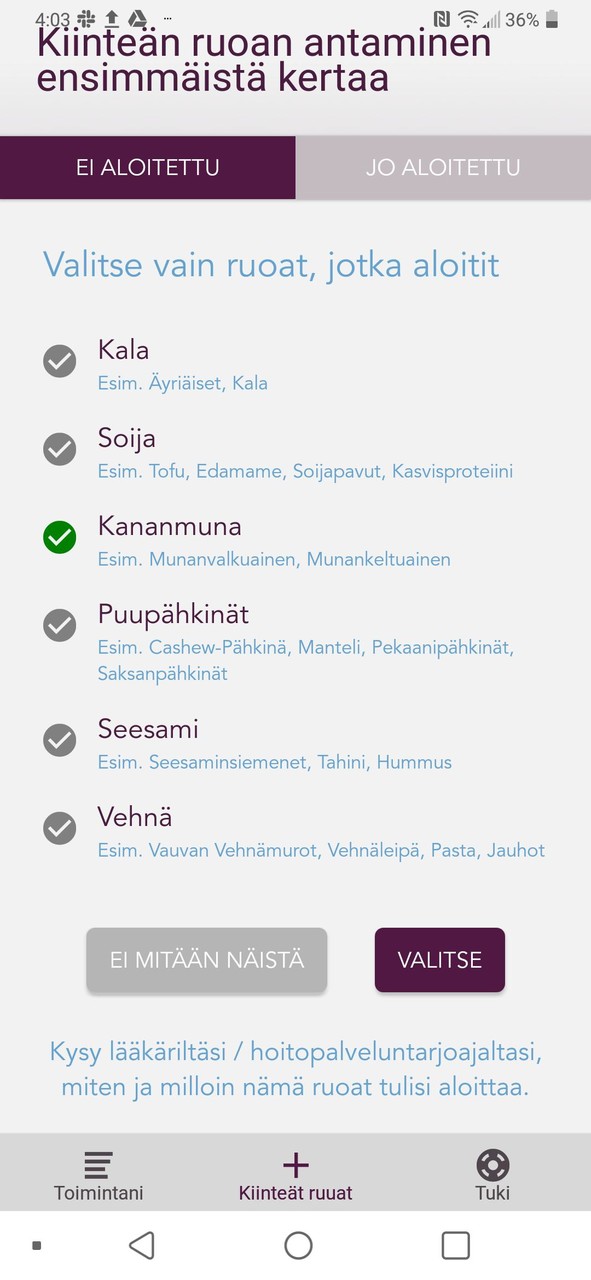Tap the battery indicator in the status bar
591x1280 pixels.
click(x=552, y=18)
